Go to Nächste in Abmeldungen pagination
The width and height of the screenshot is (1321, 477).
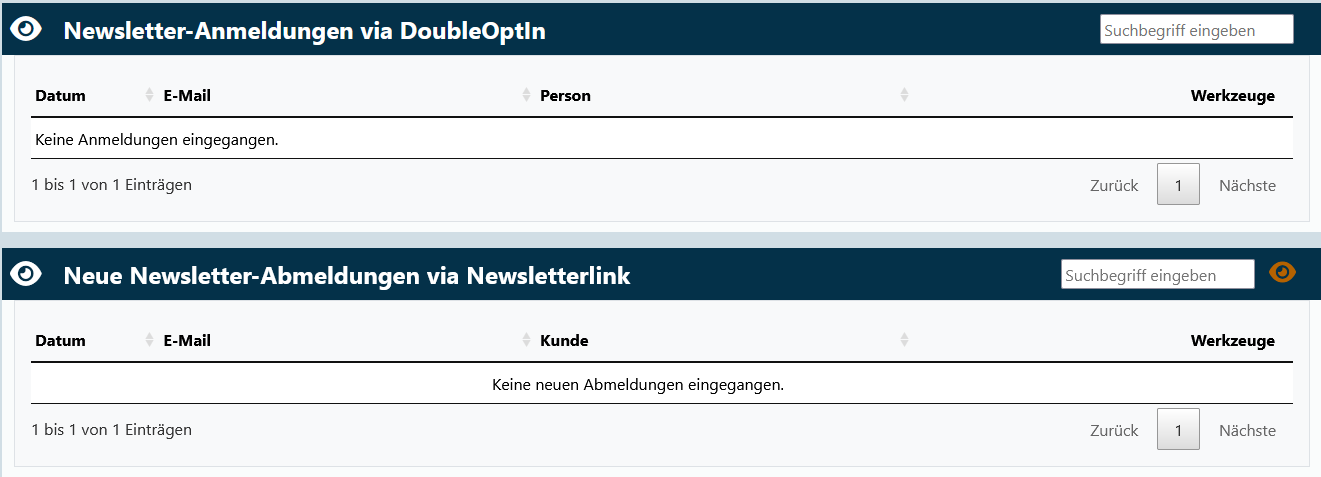(1247, 431)
